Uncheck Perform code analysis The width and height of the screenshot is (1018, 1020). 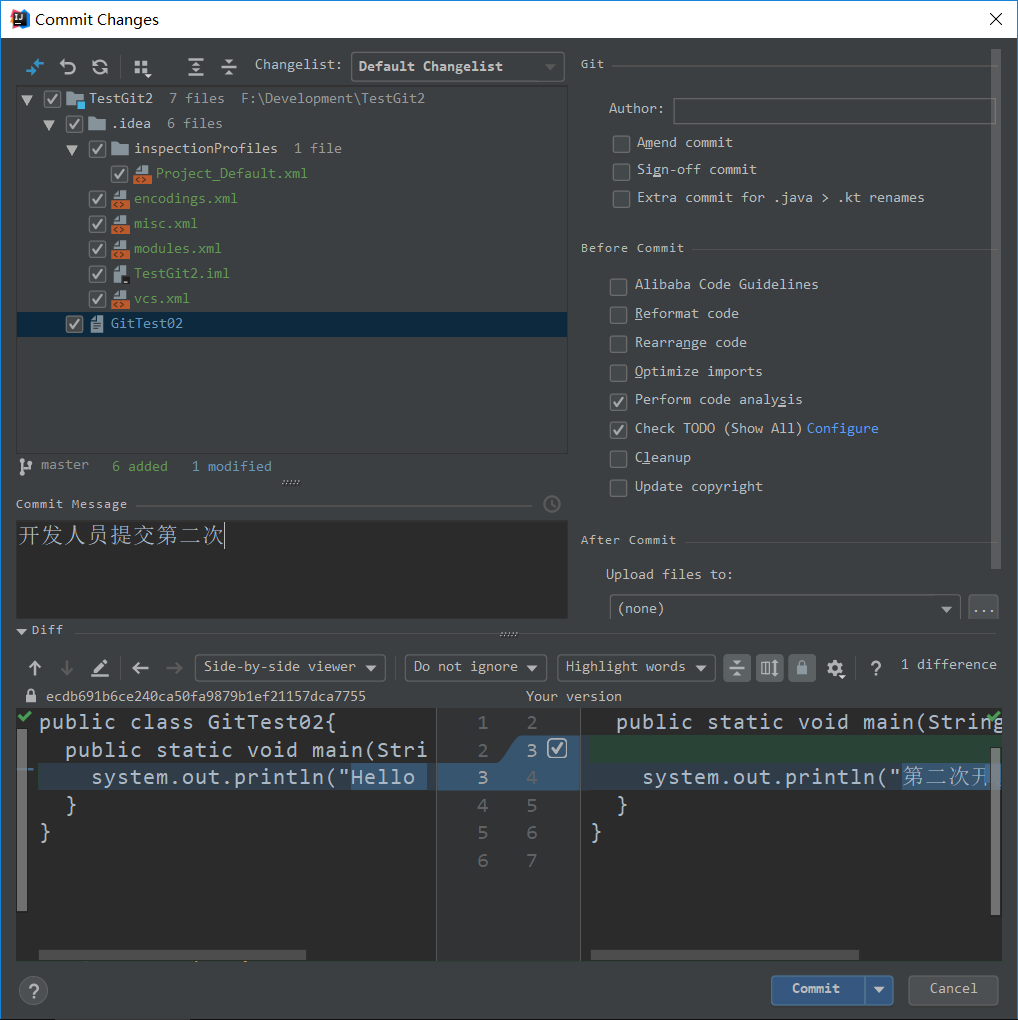tap(619, 401)
